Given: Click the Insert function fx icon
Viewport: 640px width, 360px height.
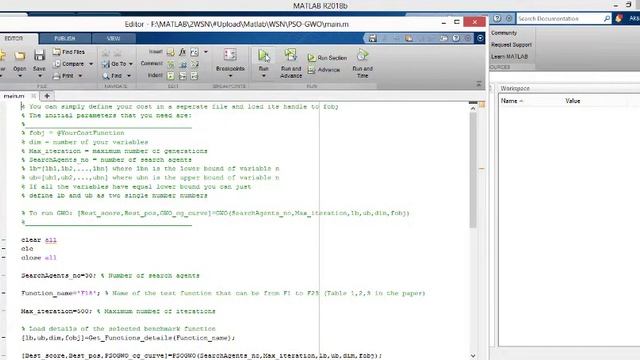Looking at the screenshot, I should pyautogui.click(x=182, y=52).
